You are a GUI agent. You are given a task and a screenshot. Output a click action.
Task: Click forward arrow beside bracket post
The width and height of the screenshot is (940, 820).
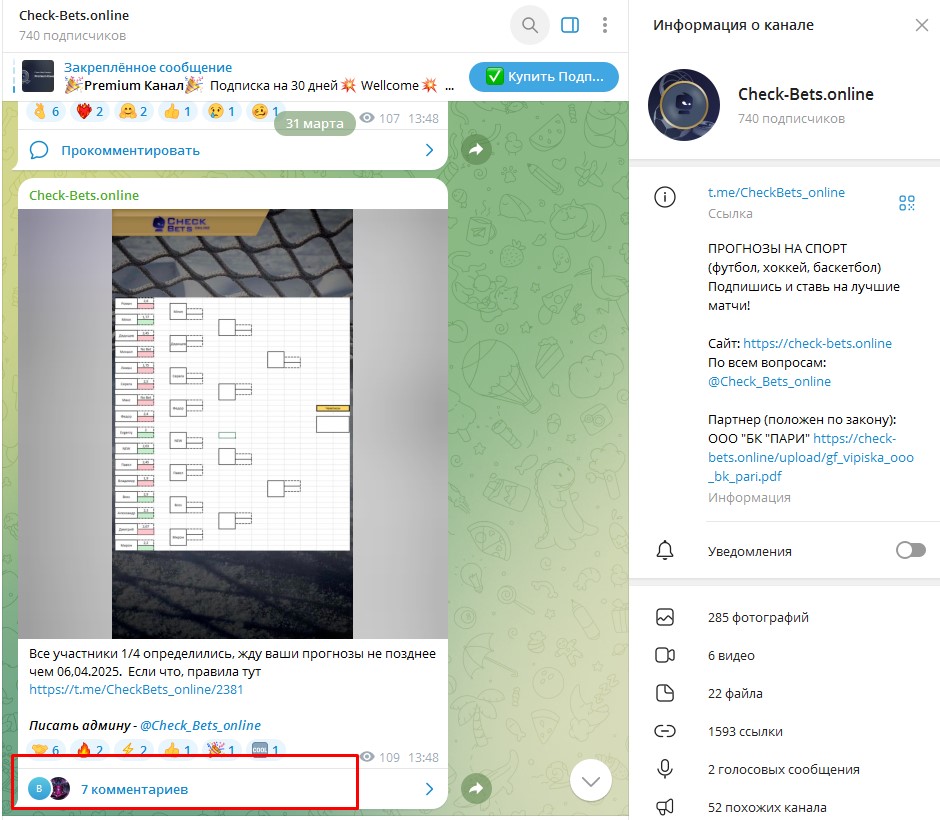pyautogui.click(x=476, y=788)
